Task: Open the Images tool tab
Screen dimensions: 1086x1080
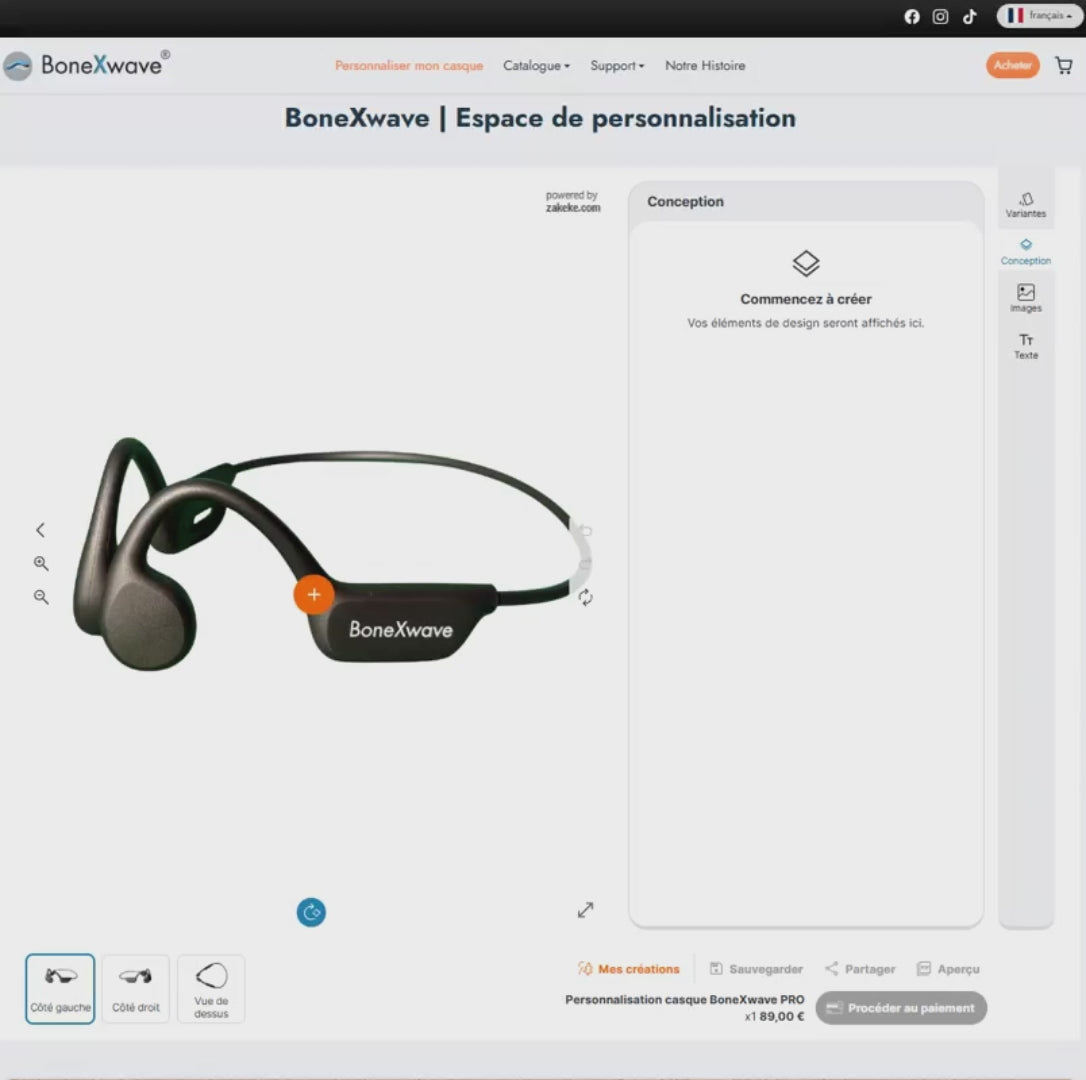Action: tap(1026, 298)
